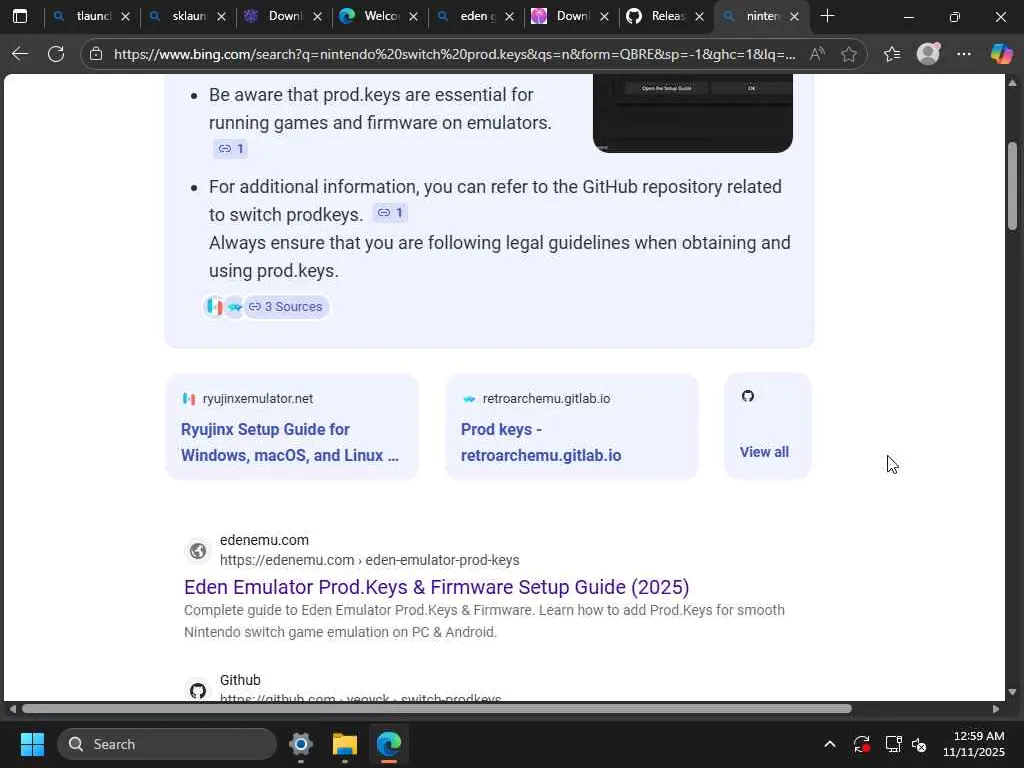View site information lock icon
1024x768 pixels.
[x=96, y=54]
